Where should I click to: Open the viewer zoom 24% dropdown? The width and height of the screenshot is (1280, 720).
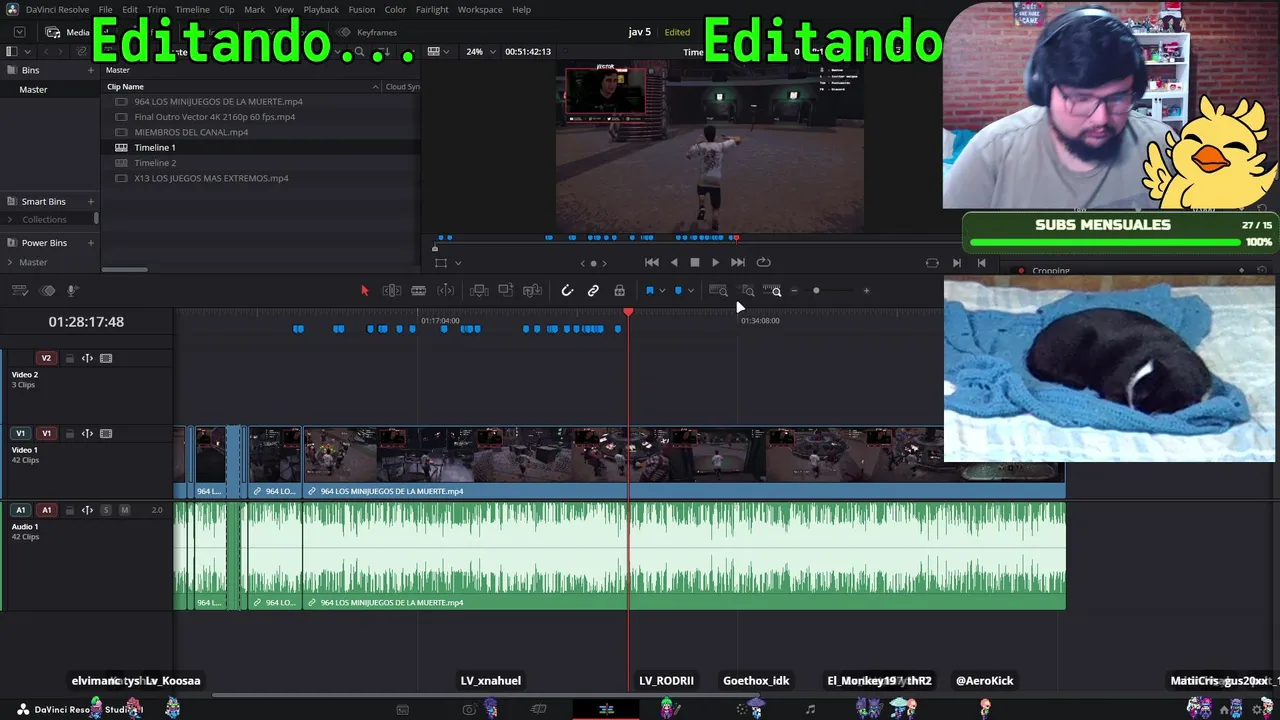point(480,52)
